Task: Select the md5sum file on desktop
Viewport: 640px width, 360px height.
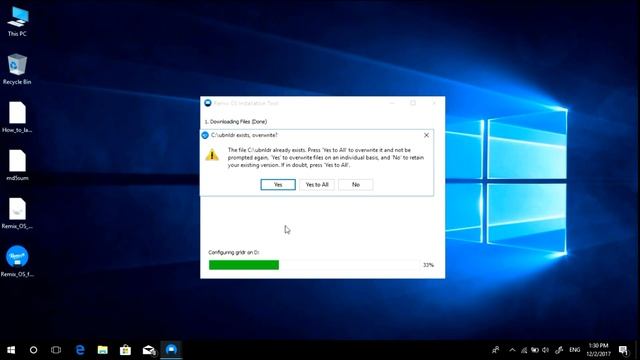Action: [x=17, y=165]
